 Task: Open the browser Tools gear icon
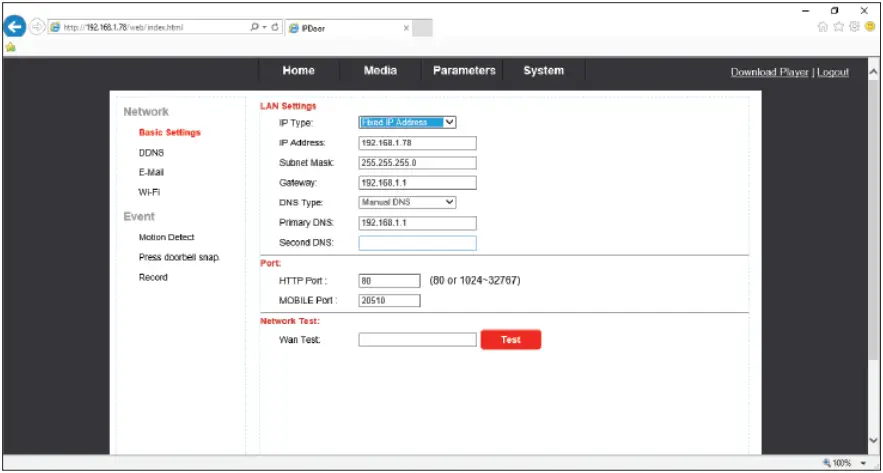pos(854,26)
